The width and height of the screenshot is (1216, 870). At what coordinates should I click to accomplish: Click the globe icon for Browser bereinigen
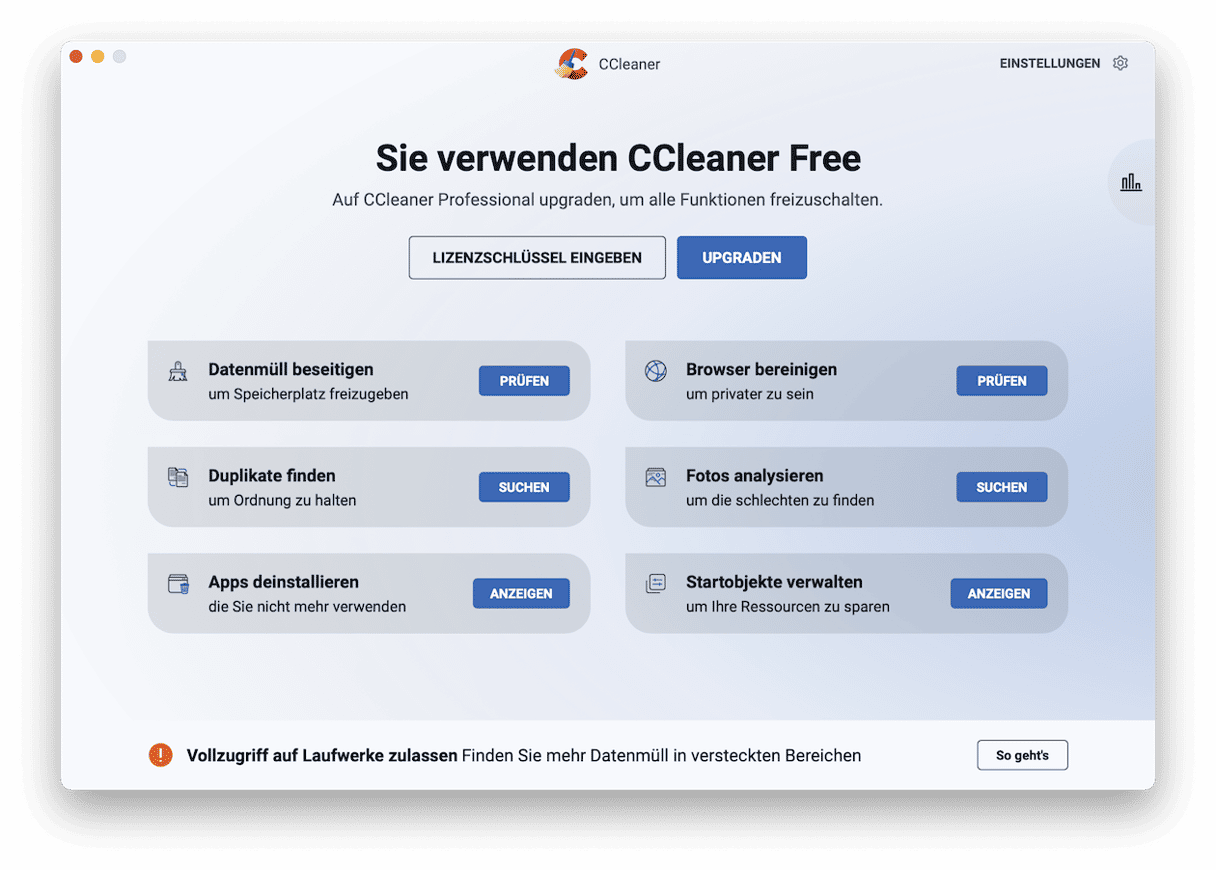coord(655,372)
